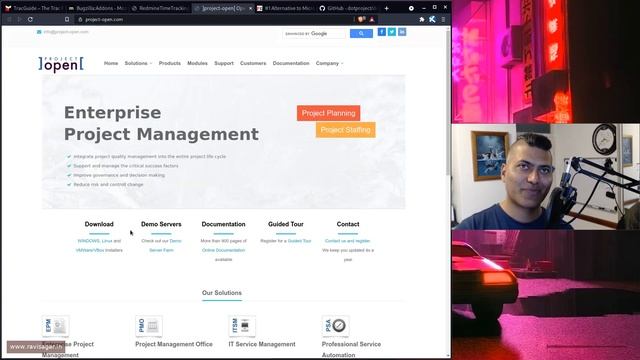Open the Documentation menu item
Image resolution: width=640 pixels, height=360 pixels.
point(291,63)
